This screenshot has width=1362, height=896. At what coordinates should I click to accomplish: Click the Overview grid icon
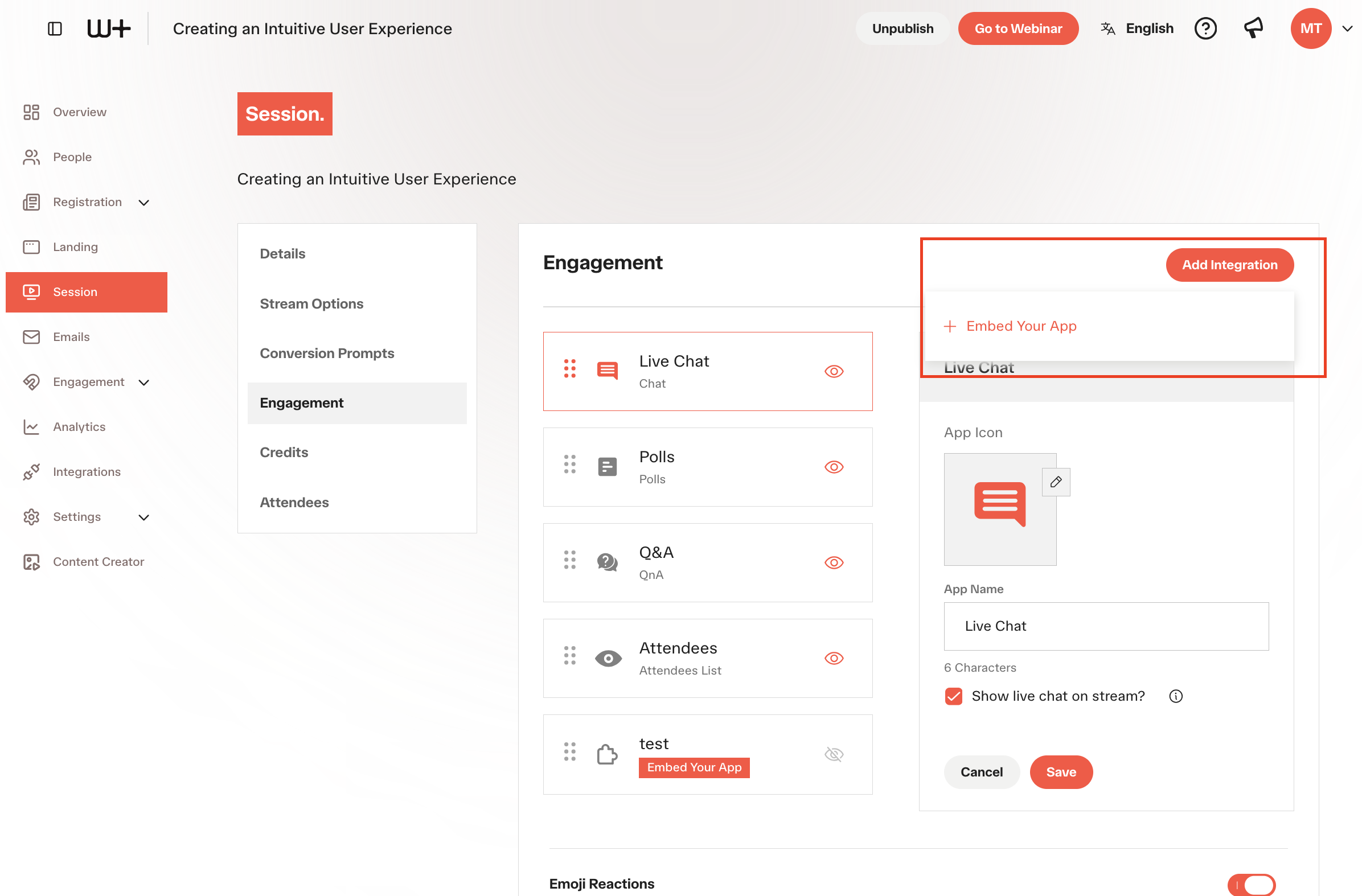31,112
